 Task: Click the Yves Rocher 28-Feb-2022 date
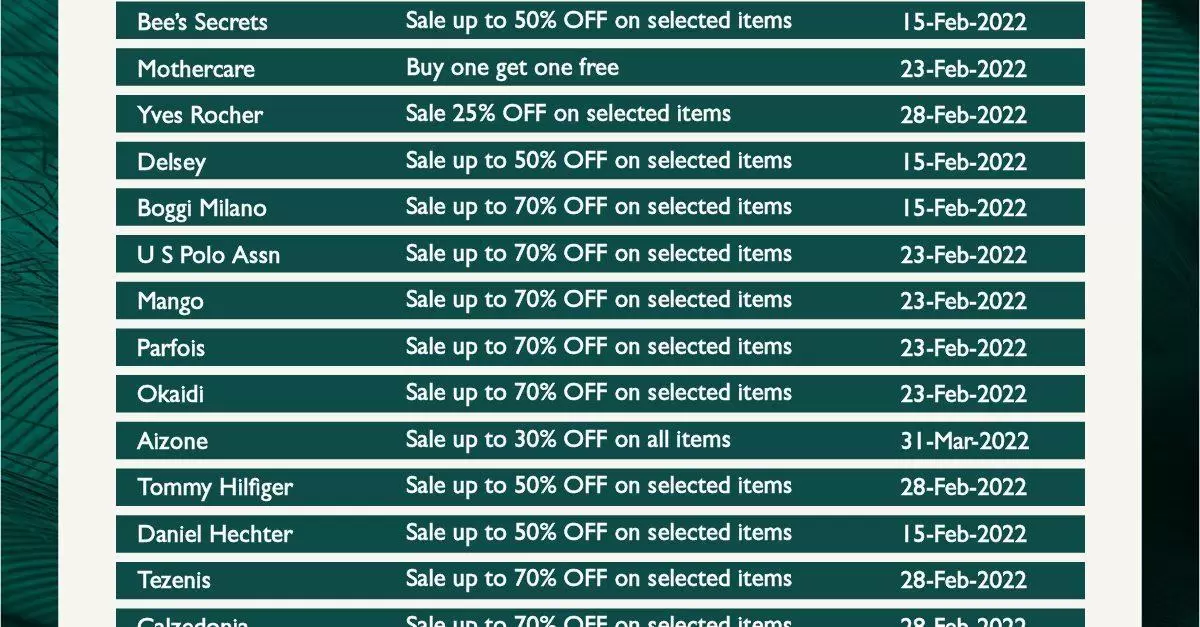click(x=964, y=115)
